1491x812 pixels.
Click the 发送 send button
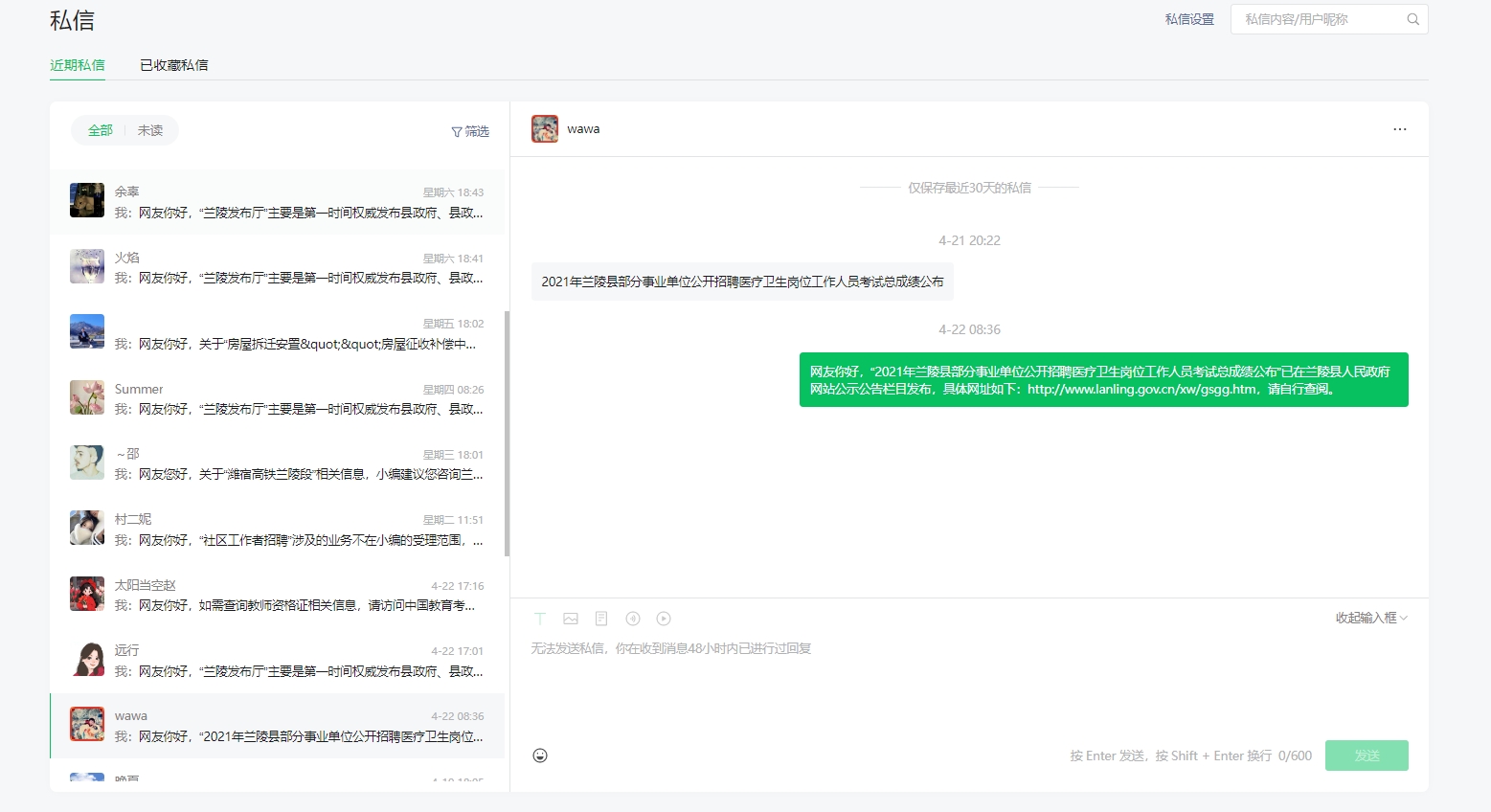[x=1367, y=756]
